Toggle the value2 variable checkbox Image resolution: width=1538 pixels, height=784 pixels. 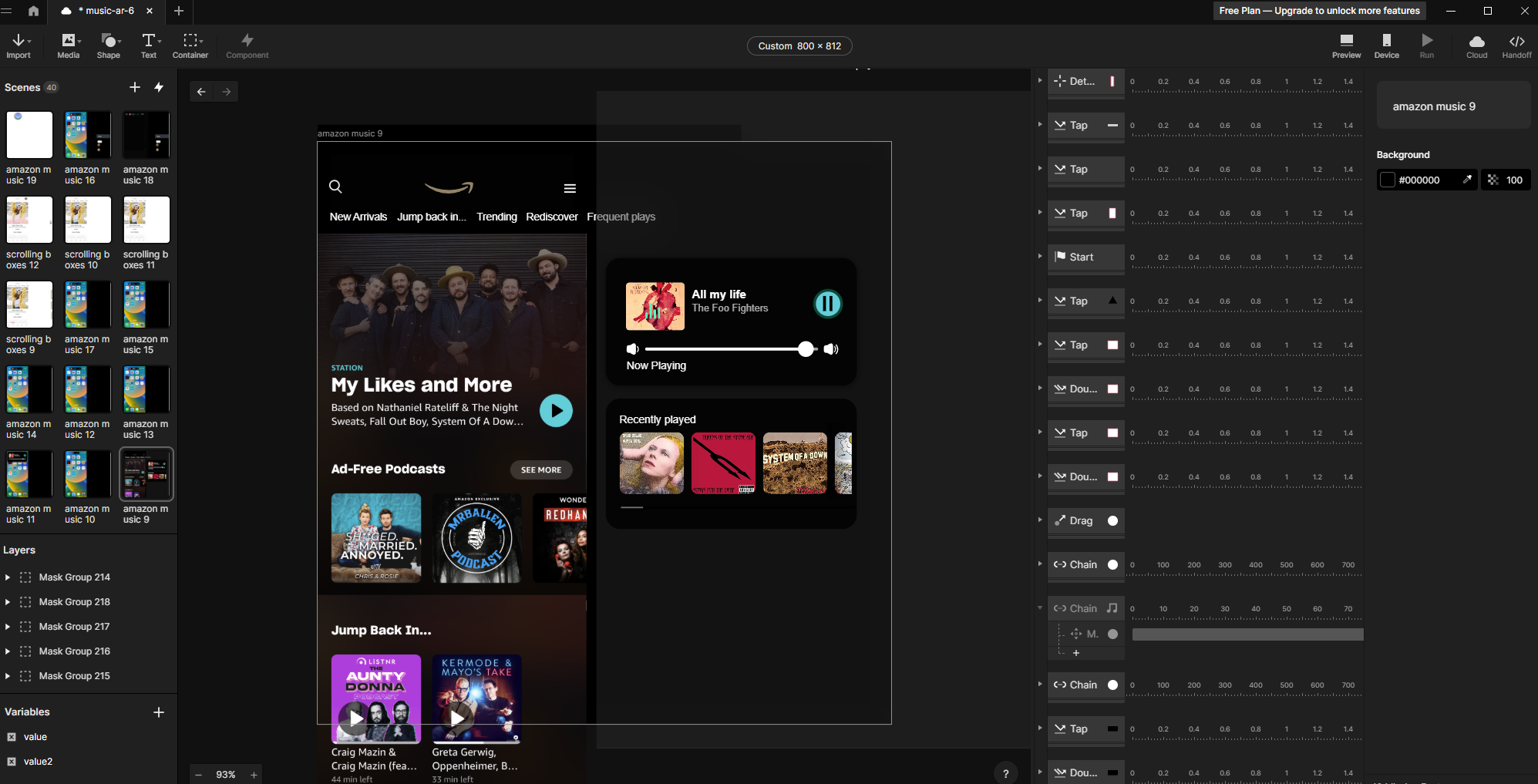tap(12, 762)
